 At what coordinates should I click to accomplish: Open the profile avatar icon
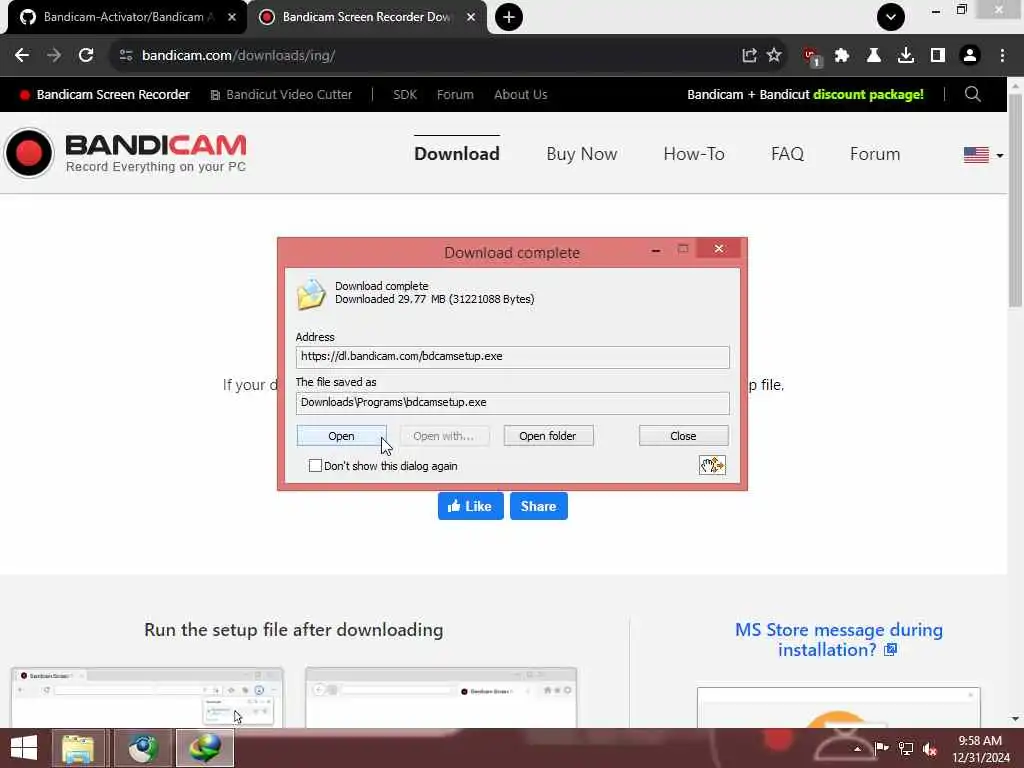click(970, 56)
